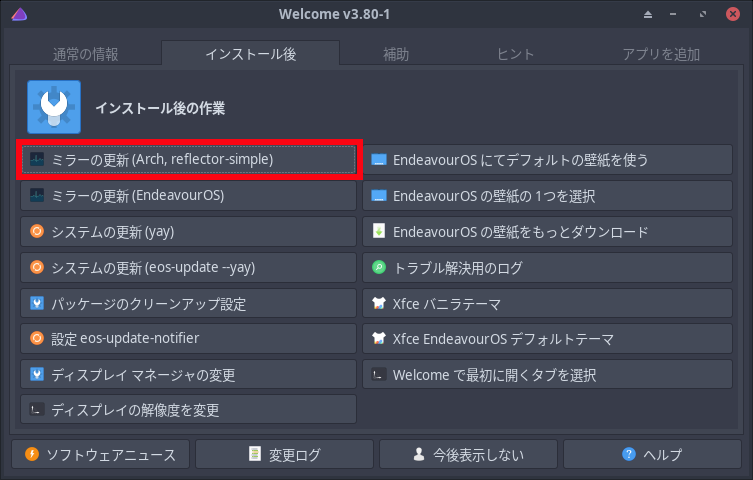
Task: Click EndeavourOS の壁紙をもっとダウンロード
Action: coord(547,231)
